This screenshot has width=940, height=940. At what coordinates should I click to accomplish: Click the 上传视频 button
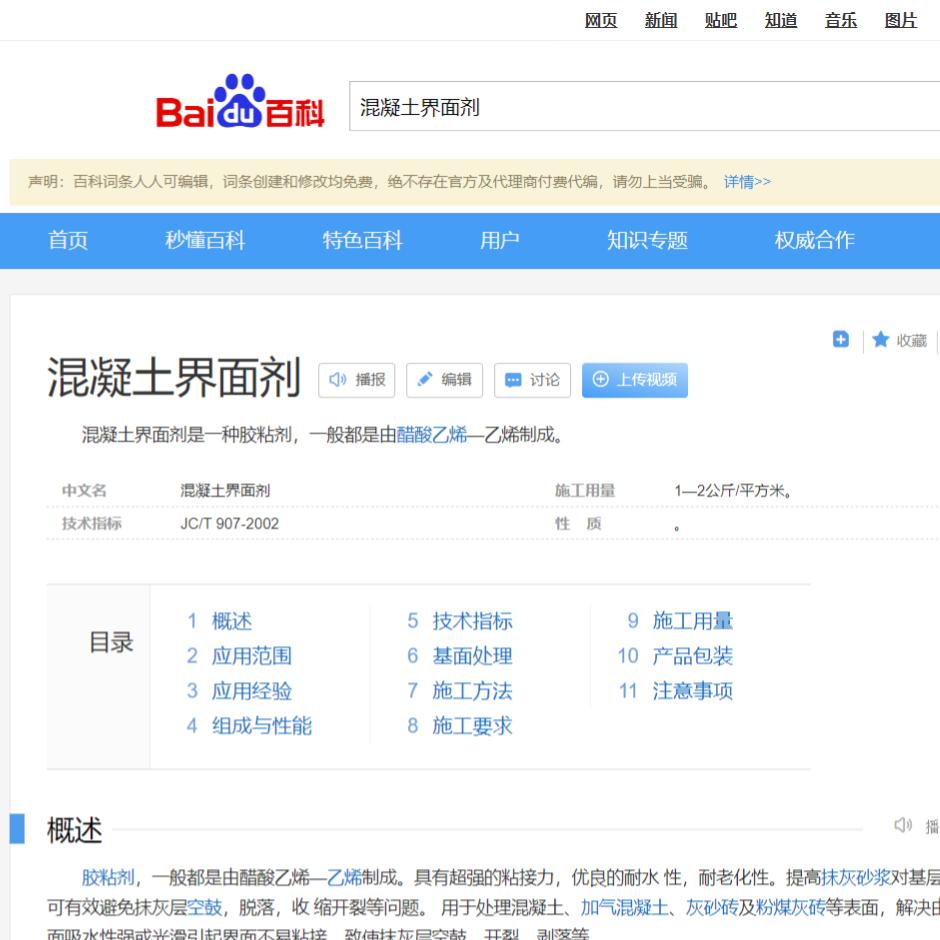click(635, 380)
